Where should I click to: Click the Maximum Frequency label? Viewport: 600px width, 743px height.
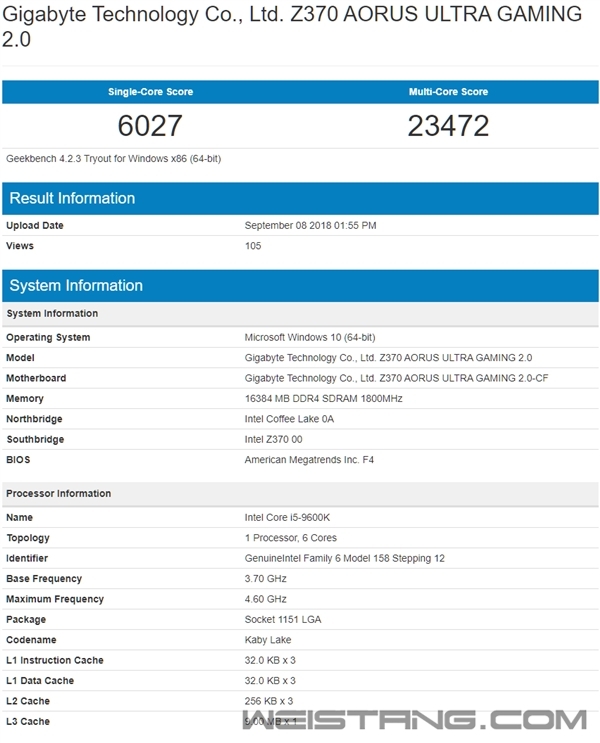click(x=55, y=599)
